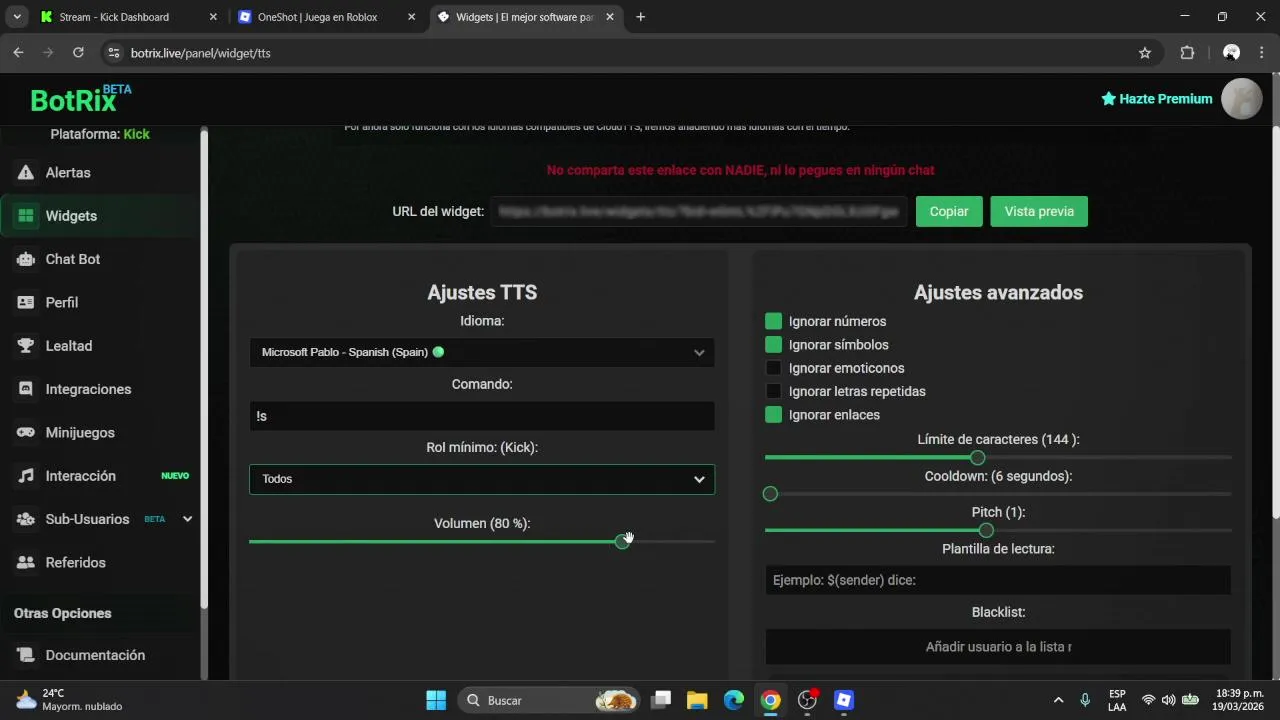Click the Alertas warning icon in sidebar
This screenshot has width=1280, height=720.
(x=26, y=173)
